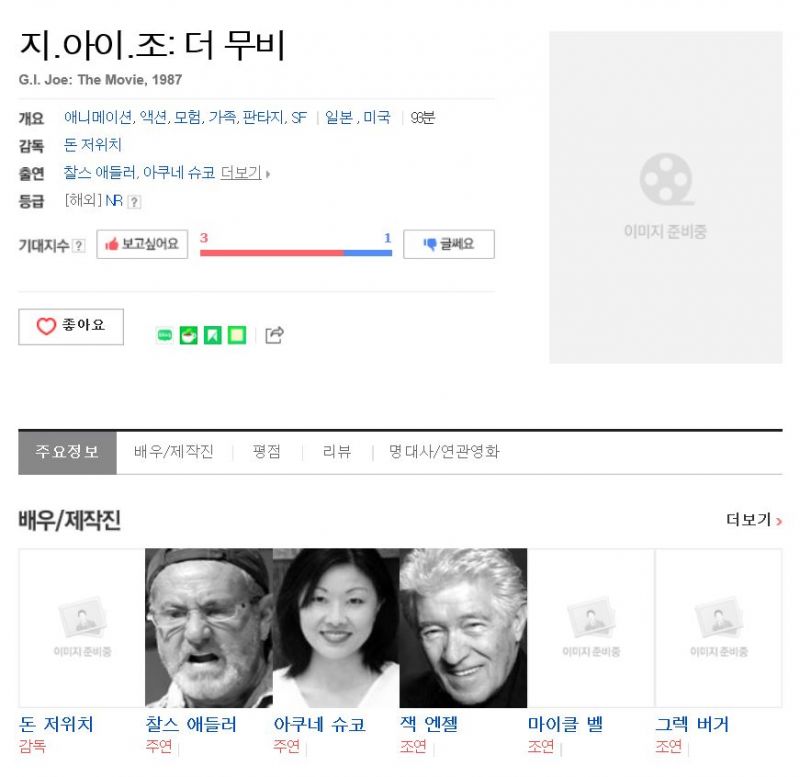This screenshot has width=800, height=777.
Task: Share via the green cafe cup icon
Action: click(189, 335)
